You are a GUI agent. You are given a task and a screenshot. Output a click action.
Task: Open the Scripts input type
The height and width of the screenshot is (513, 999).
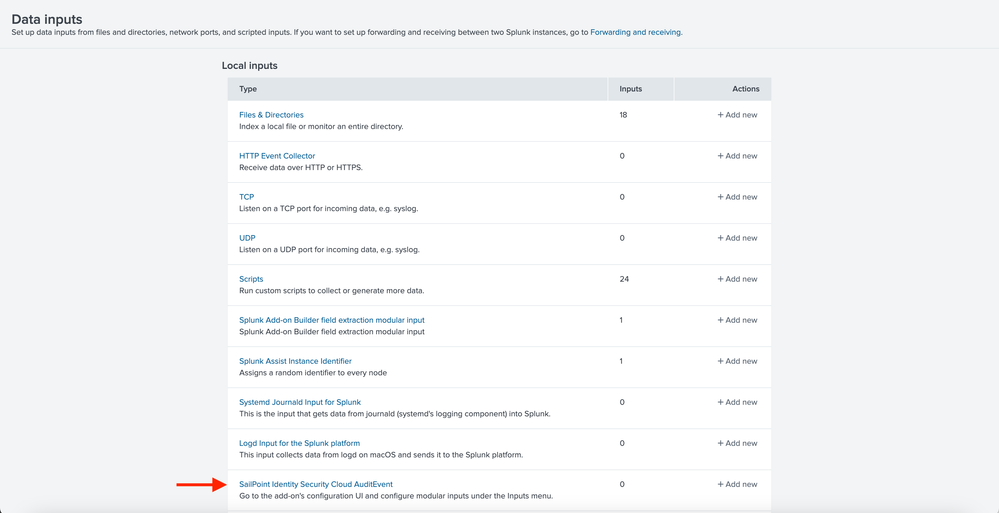[251, 279]
